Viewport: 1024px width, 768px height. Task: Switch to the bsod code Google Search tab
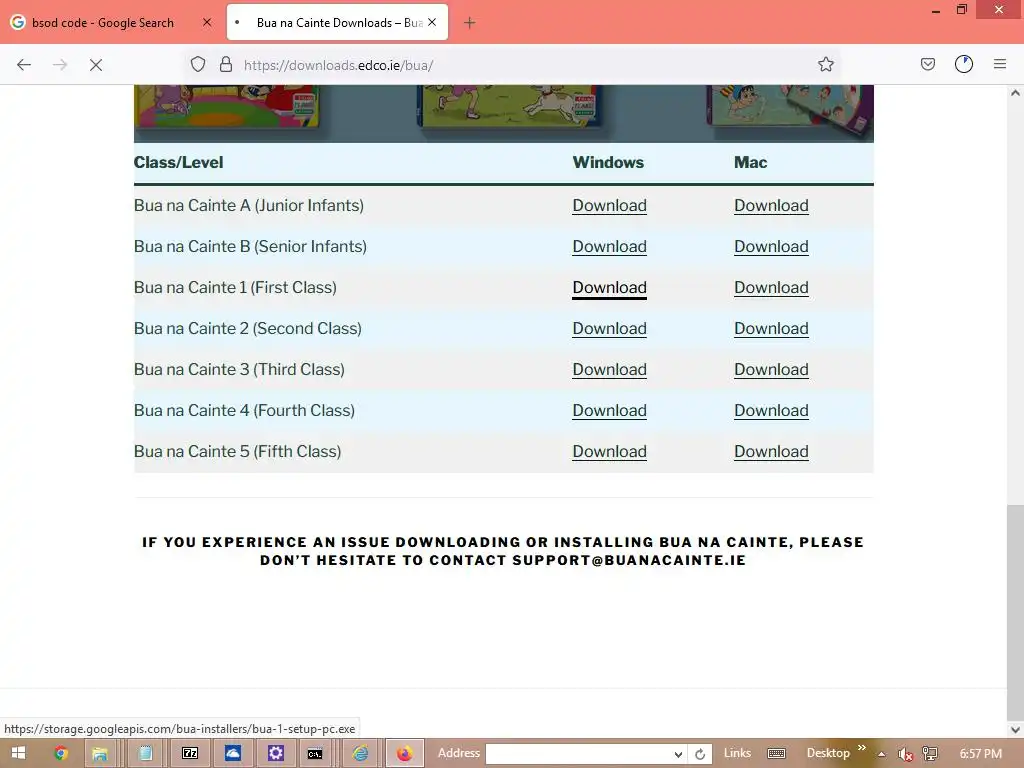point(103,23)
